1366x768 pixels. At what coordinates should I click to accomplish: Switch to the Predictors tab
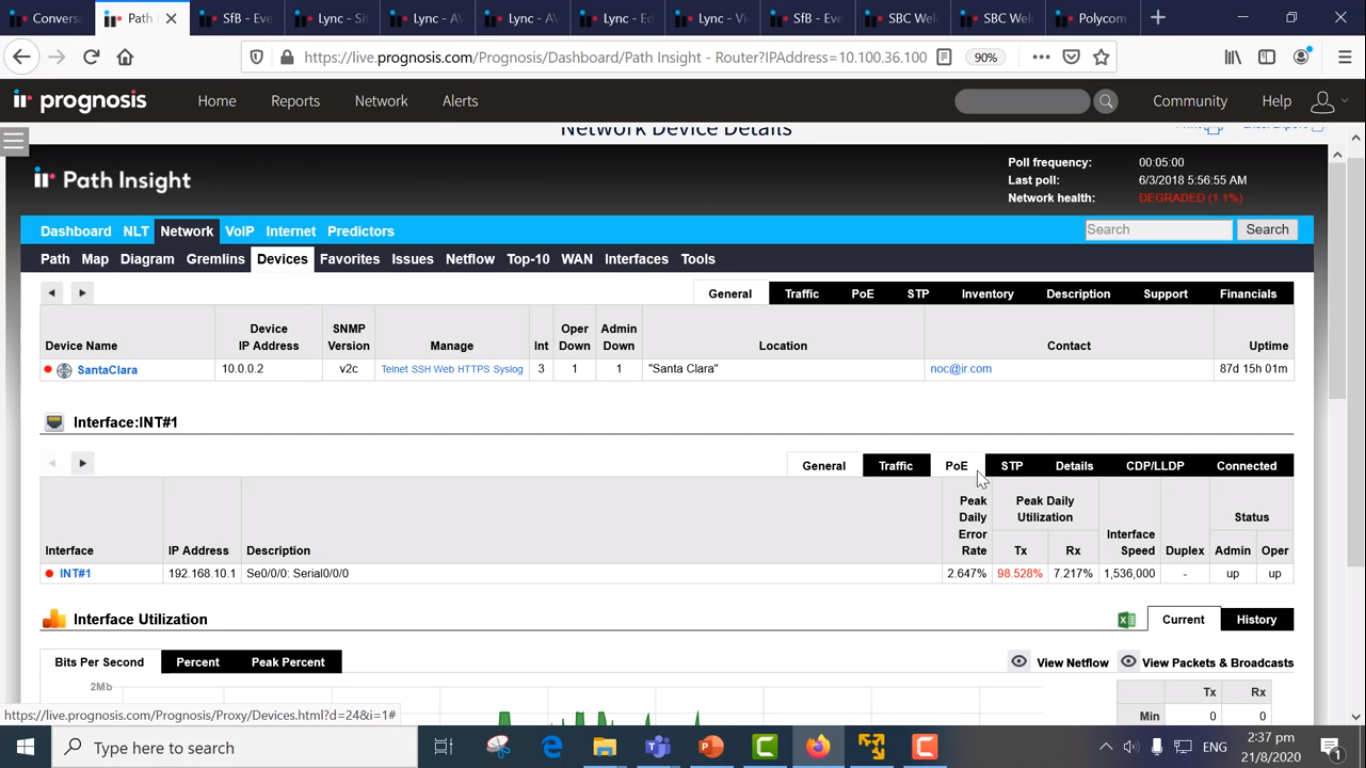click(361, 231)
